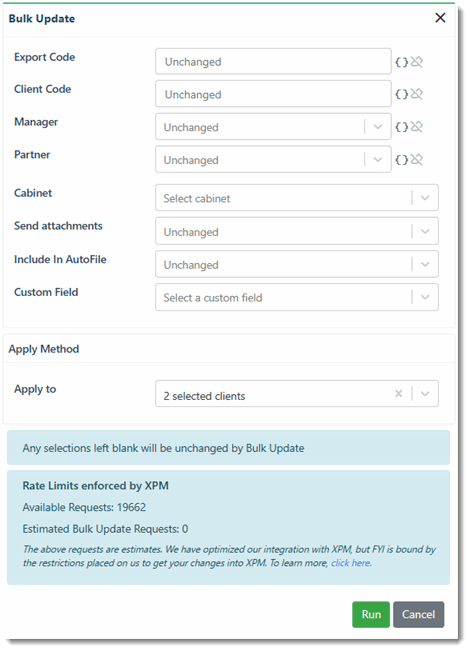This screenshot has height=651, width=470.
Task: Click the unlink icon next to Partner
Action: tap(416, 159)
